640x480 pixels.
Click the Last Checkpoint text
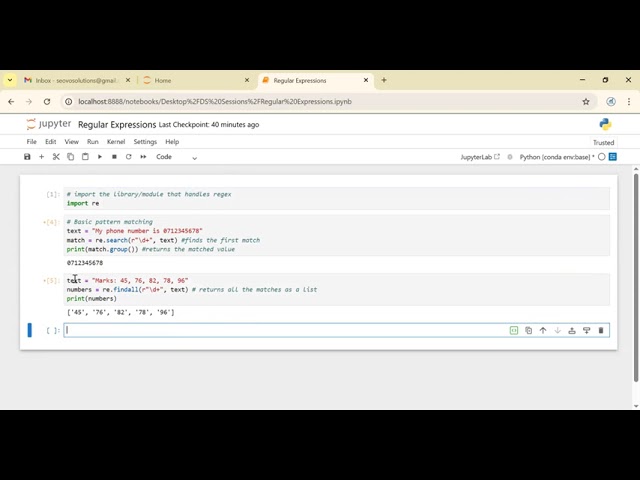pos(209,124)
